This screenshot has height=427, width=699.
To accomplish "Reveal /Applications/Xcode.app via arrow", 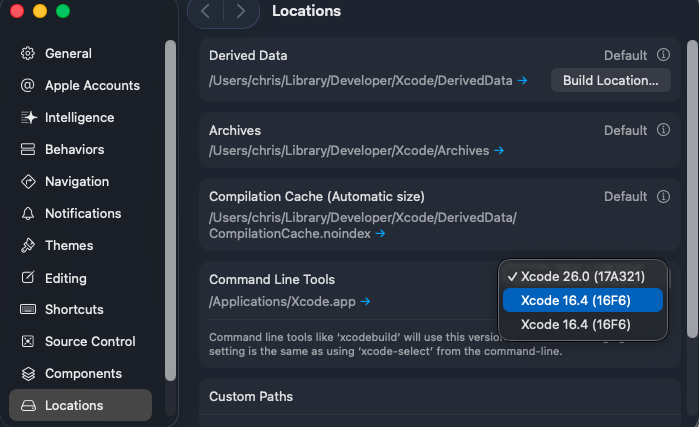I will (366, 302).
